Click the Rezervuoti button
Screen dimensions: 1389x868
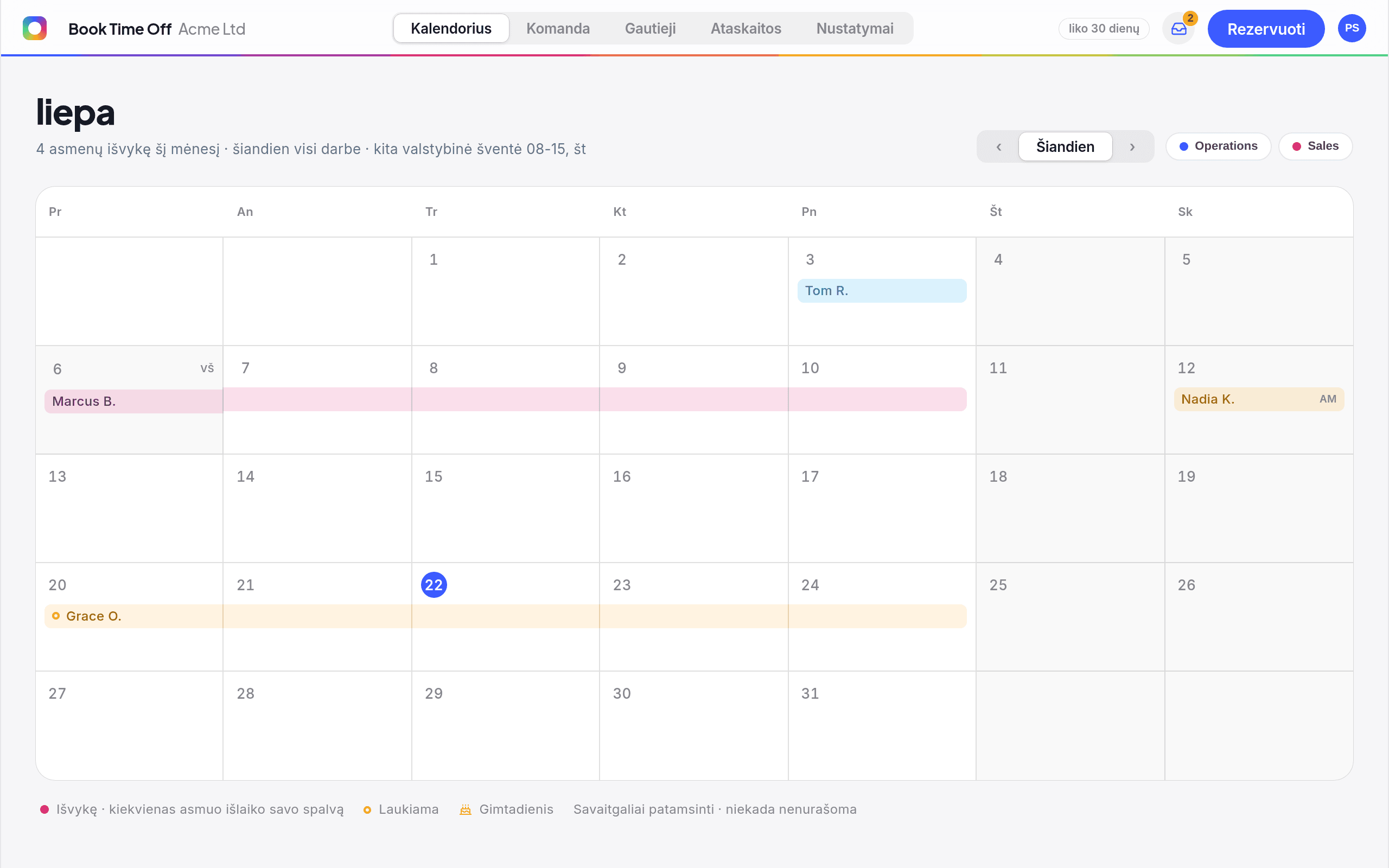[x=1266, y=29]
